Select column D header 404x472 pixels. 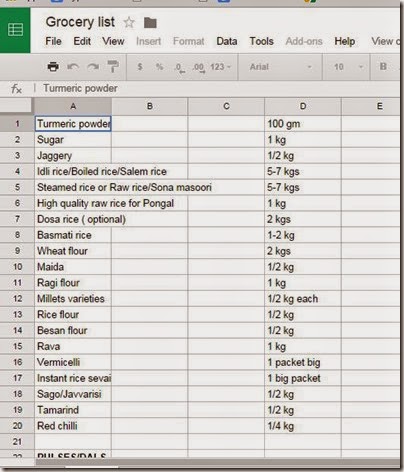[x=303, y=106]
